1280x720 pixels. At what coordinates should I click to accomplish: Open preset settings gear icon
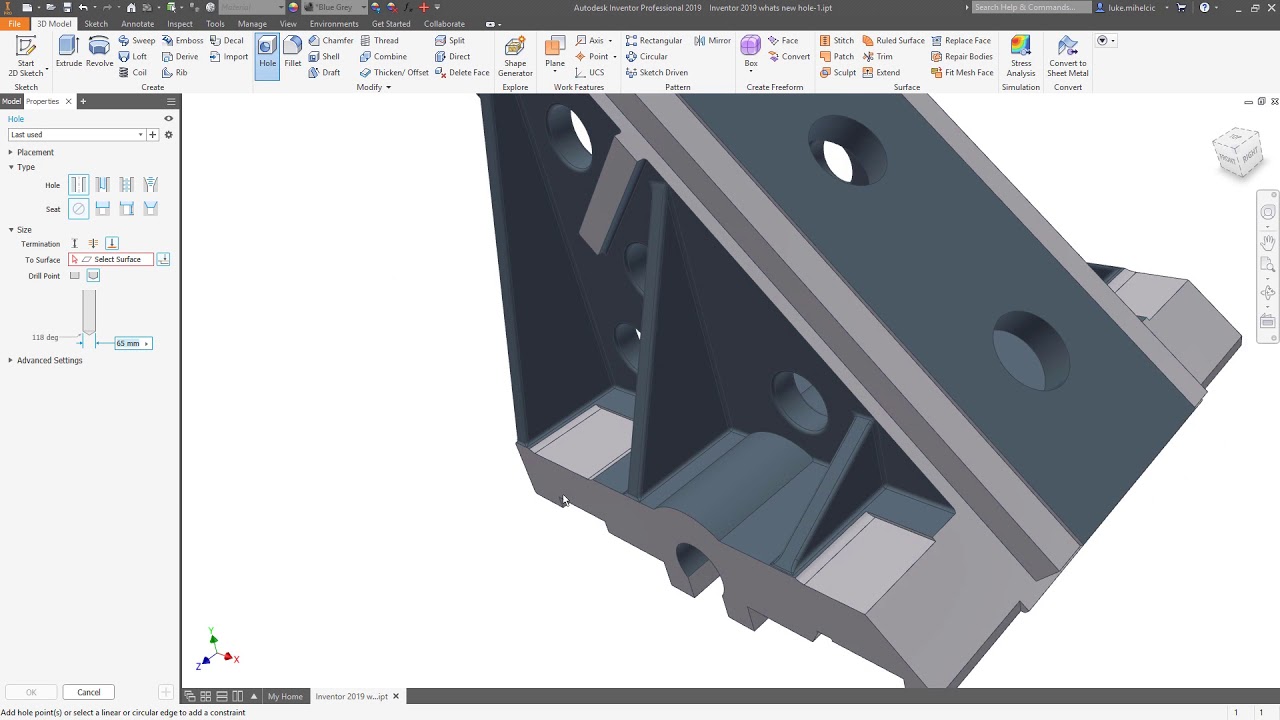[x=168, y=135]
